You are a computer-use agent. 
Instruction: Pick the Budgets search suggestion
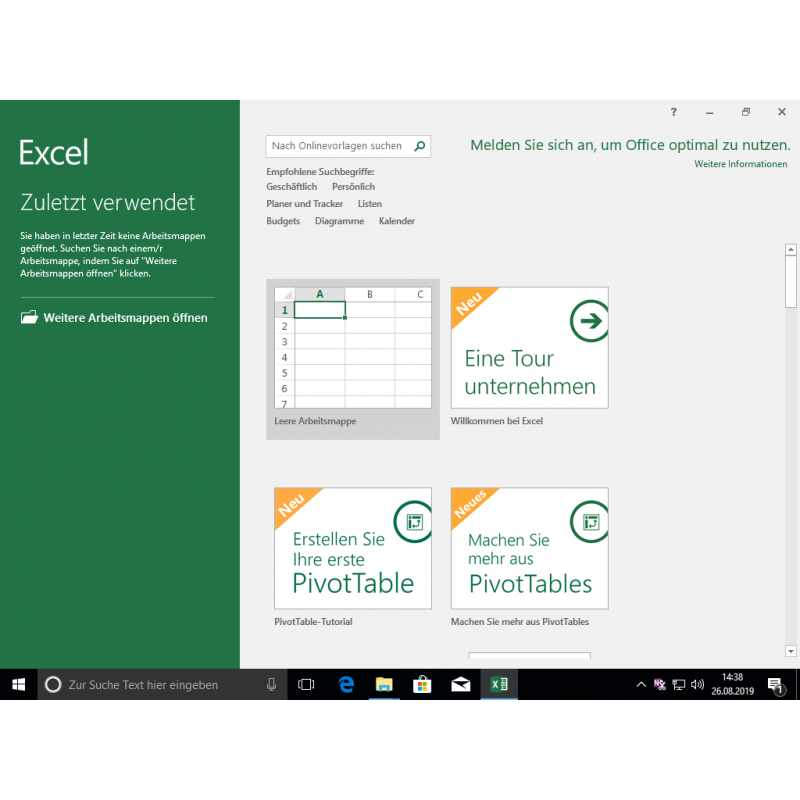coord(283,221)
